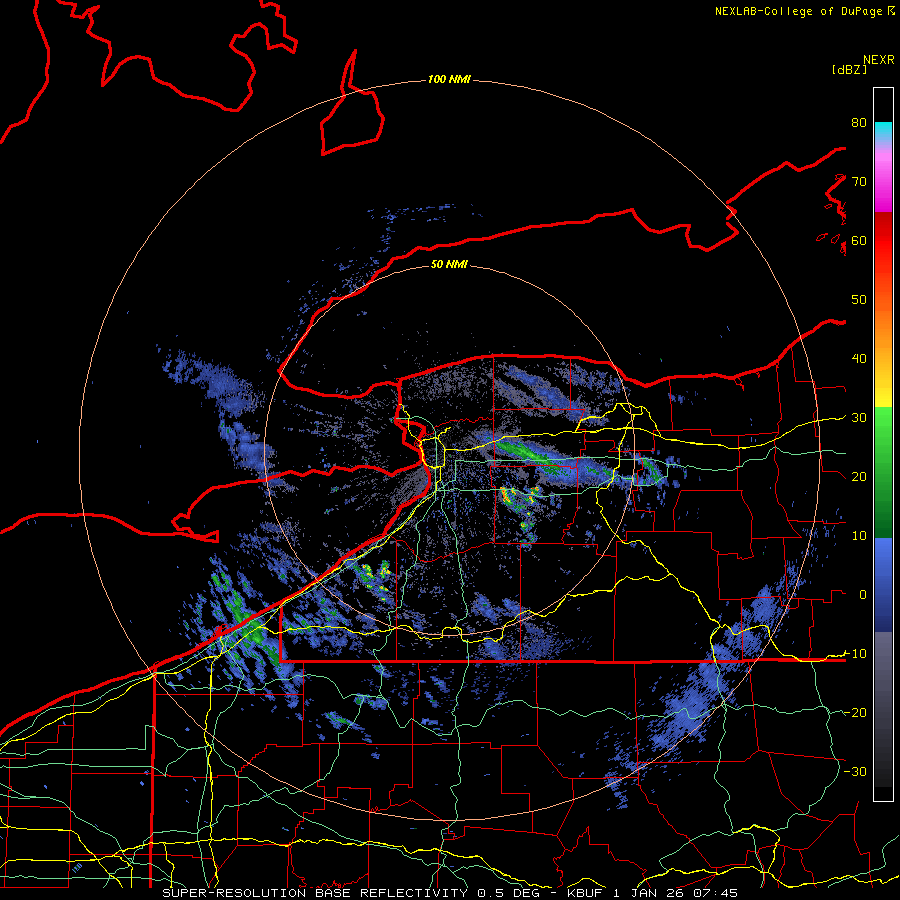Click the 30 value on the dBZ scale
This screenshot has height=900, width=900.
[859, 418]
